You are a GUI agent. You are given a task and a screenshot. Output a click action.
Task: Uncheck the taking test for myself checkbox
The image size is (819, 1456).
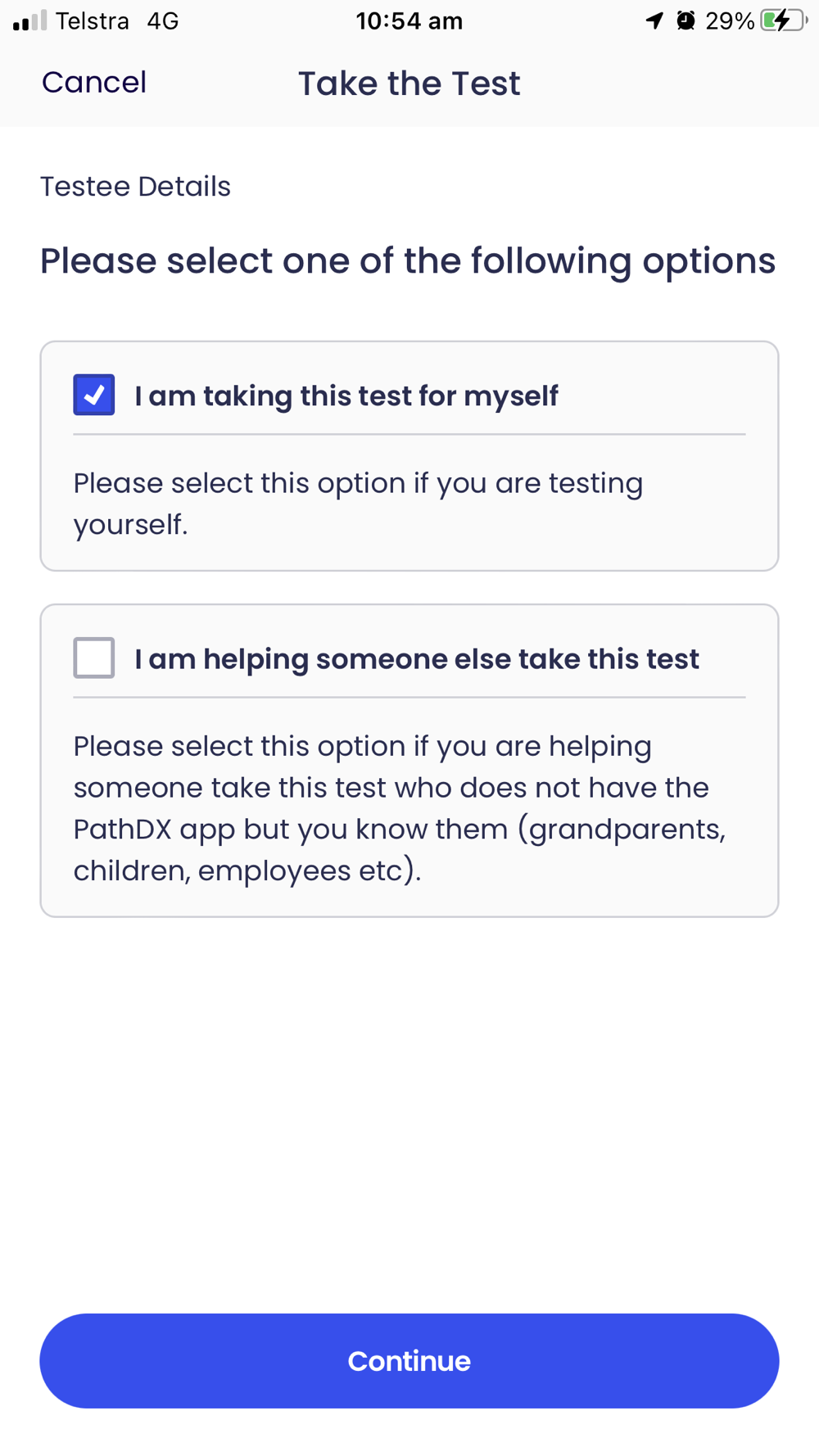click(94, 395)
